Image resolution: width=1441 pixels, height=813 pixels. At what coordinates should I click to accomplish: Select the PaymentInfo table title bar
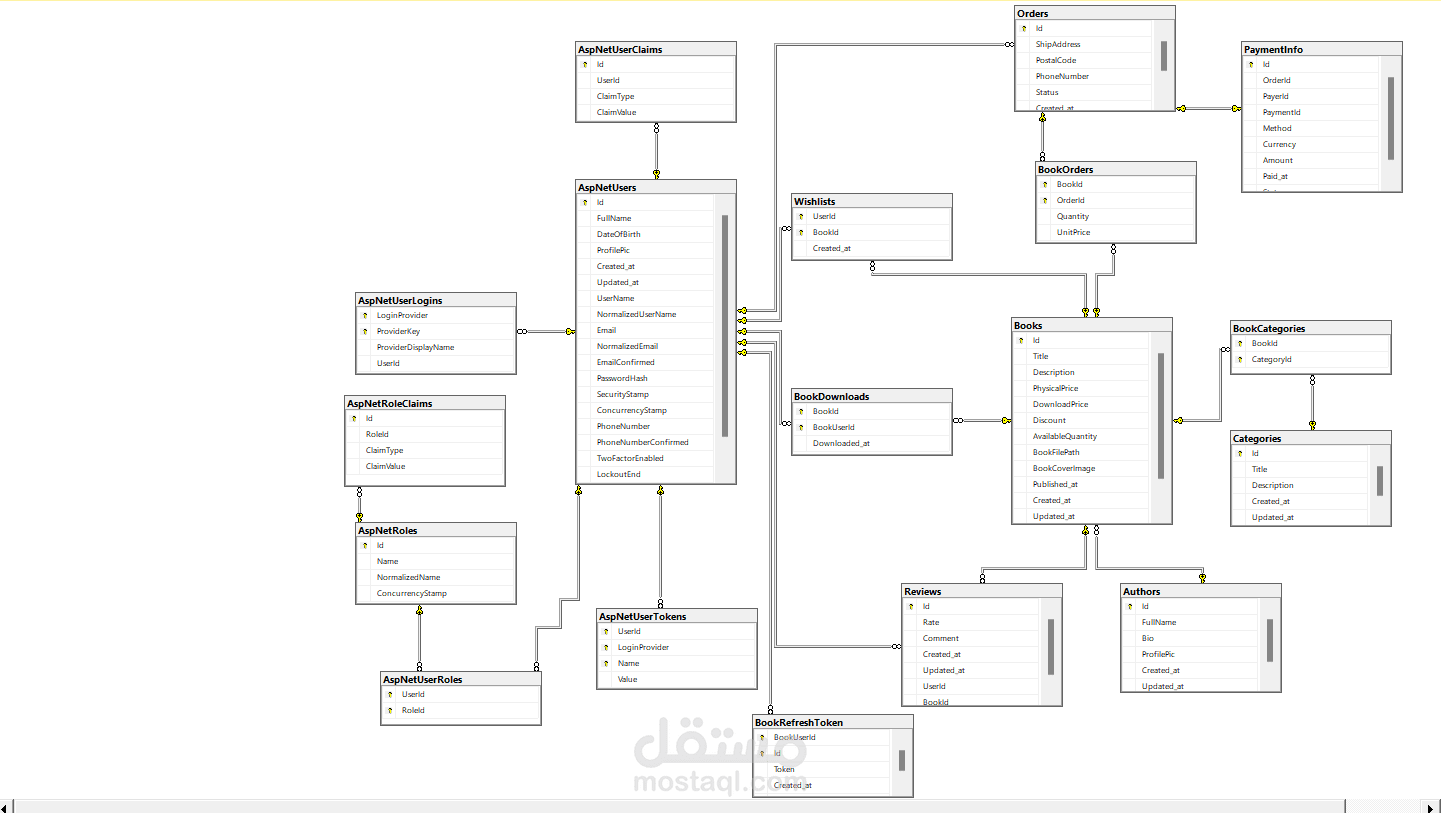click(1322, 49)
